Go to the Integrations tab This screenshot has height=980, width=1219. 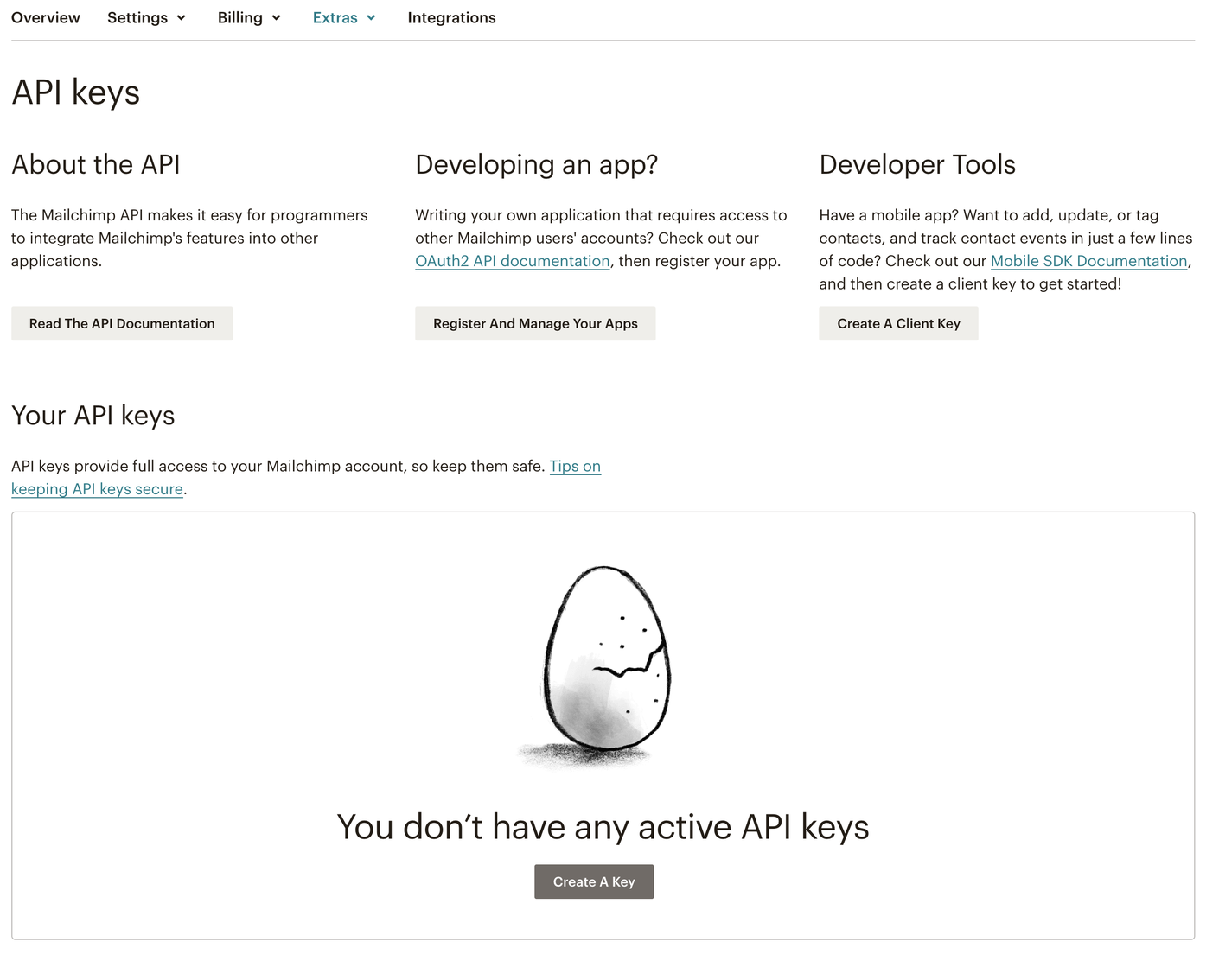pyautogui.click(x=451, y=17)
